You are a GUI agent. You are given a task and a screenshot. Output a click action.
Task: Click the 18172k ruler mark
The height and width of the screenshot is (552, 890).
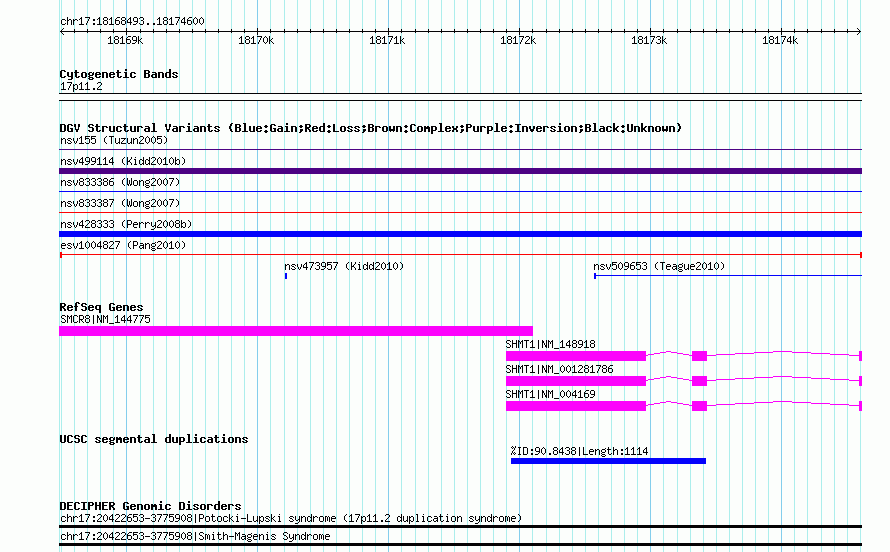pos(518,40)
